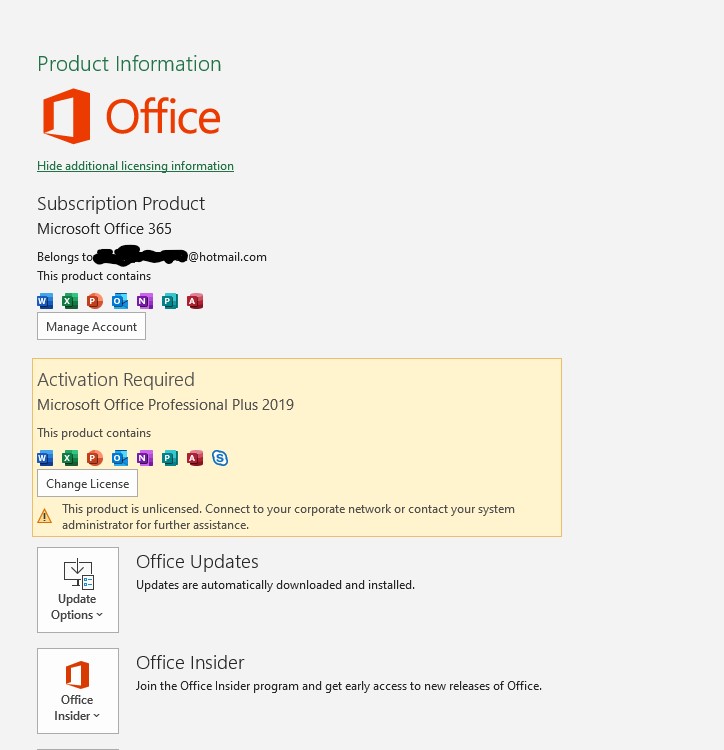Click Manage Account button
The image size is (724, 750).
[x=91, y=327]
